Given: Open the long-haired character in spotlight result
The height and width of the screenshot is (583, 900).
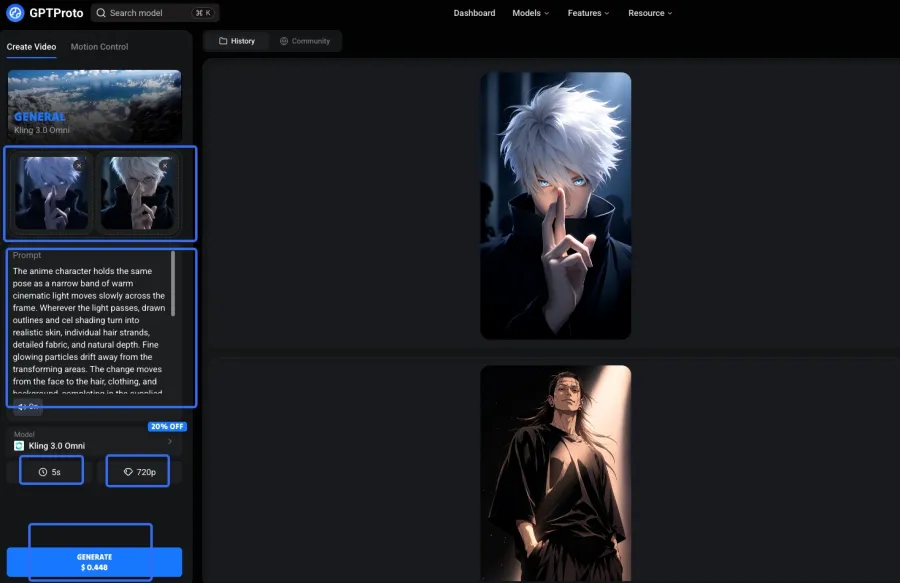Looking at the screenshot, I should pos(556,473).
